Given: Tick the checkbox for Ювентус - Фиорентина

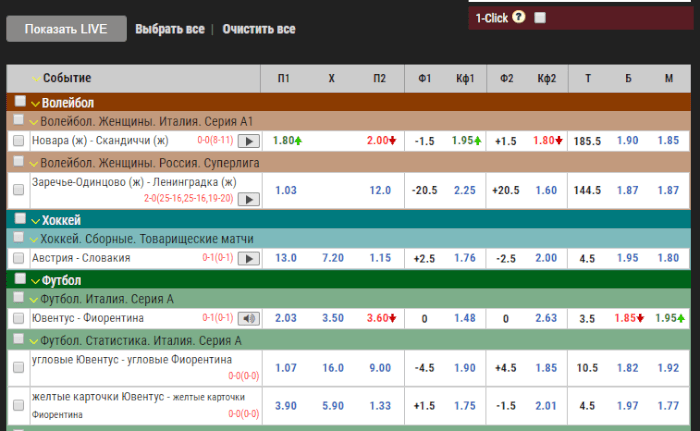Looking at the screenshot, I should 18,319.
